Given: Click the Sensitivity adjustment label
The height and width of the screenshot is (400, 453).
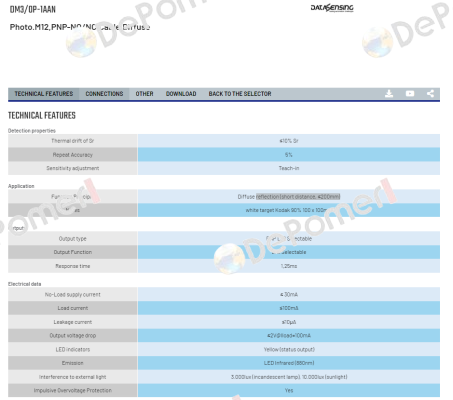Looking at the screenshot, I should 73,168.
